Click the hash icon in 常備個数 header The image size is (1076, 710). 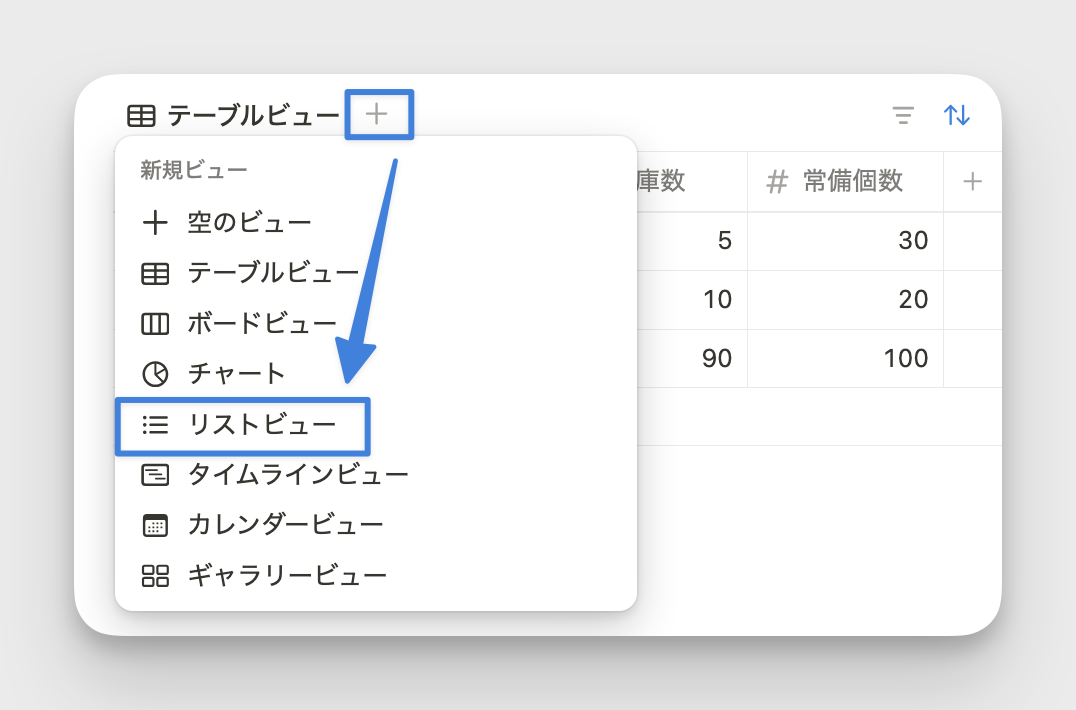pyautogui.click(x=777, y=182)
